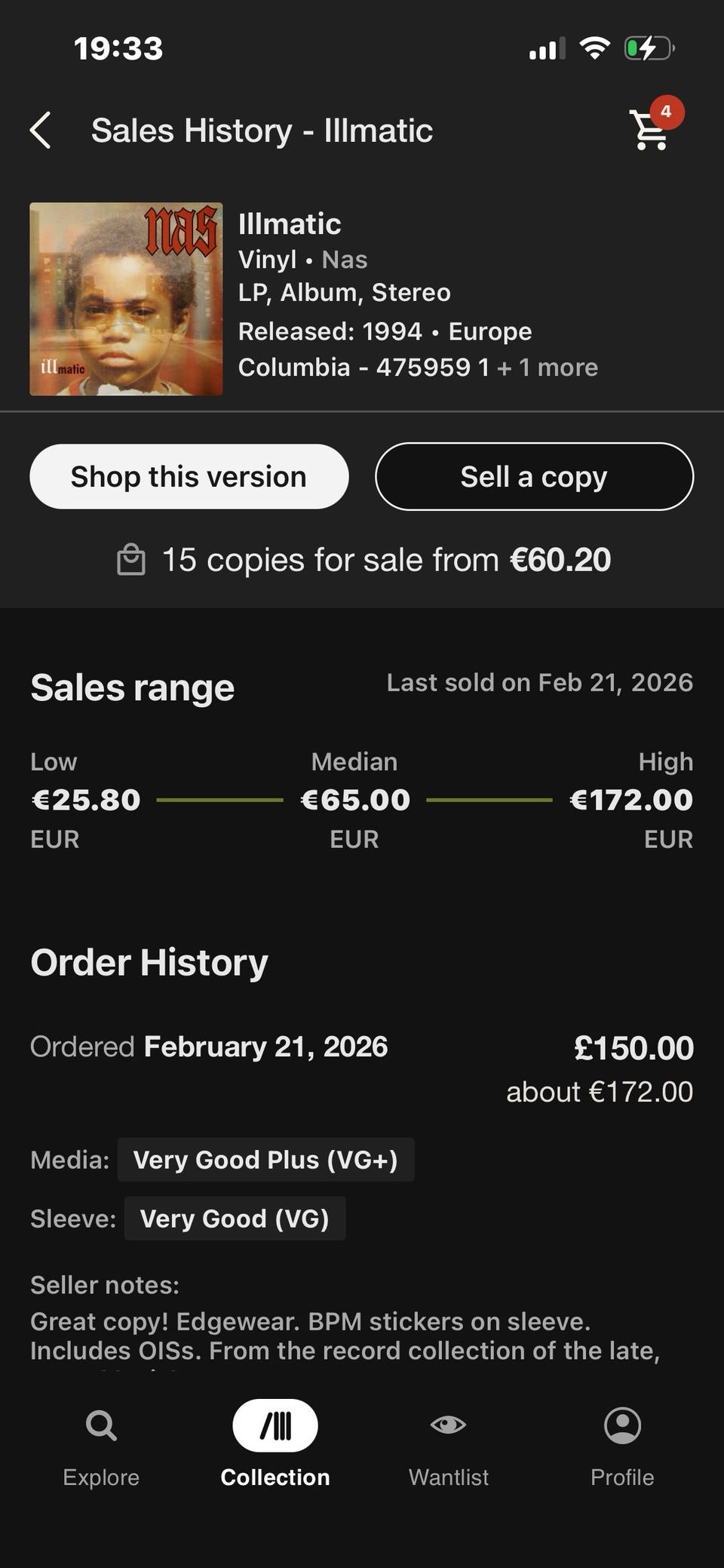This screenshot has width=724, height=1568.
Task: Tap the back arrow icon
Action: [41, 131]
